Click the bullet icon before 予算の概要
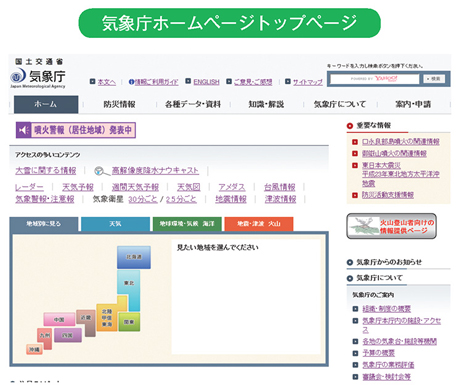460x389 pixels. [355, 353]
